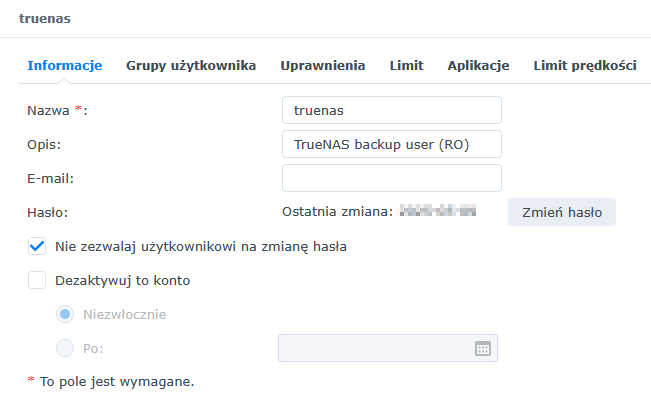Click the deactivation date input field
The width and height of the screenshot is (651, 401).
tap(375, 348)
